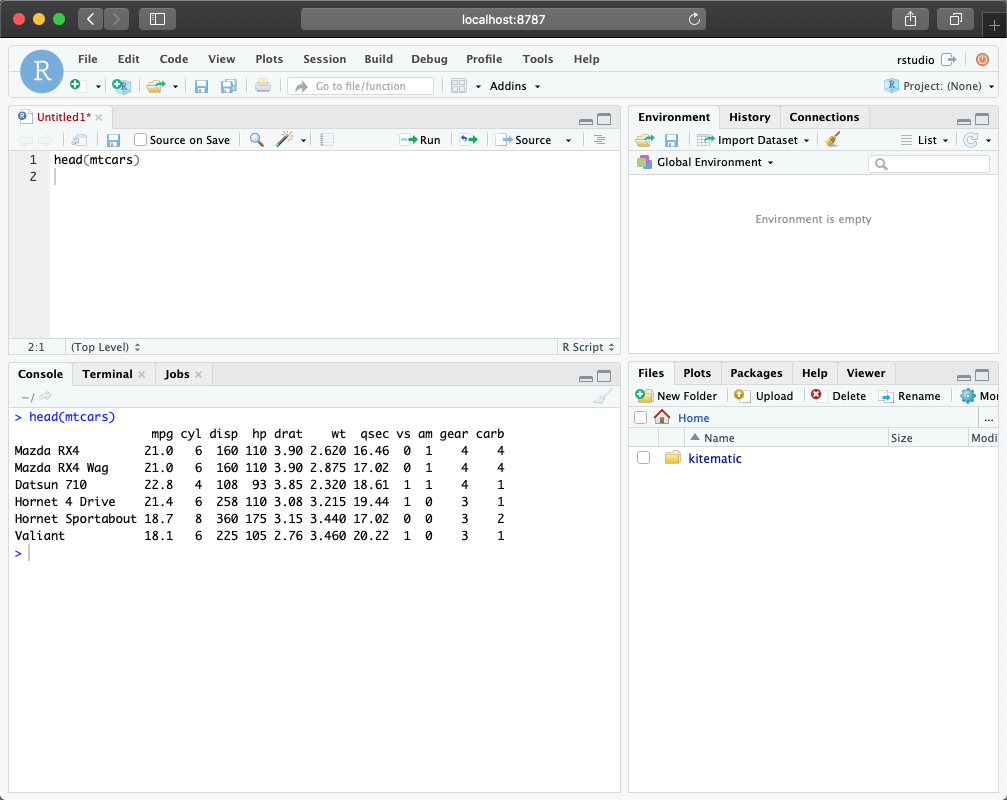Open the R Script file type selector
Image resolution: width=1007 pixels, height=800 pixels.
coord(588,347)
